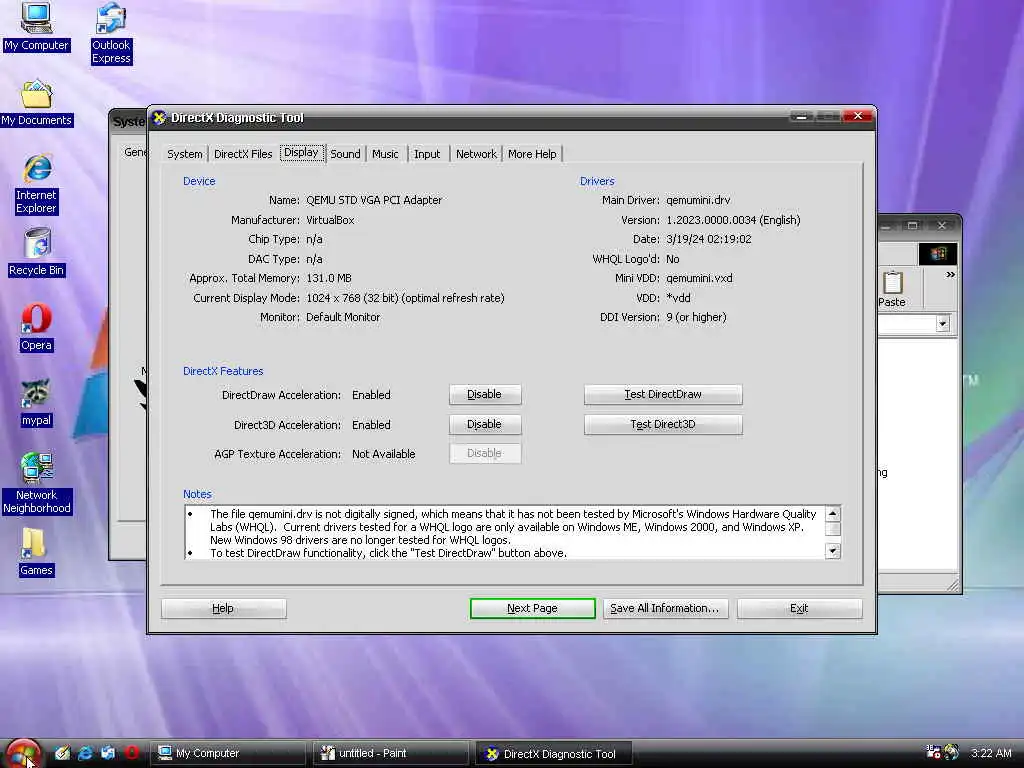Image resolution: width=1024 pixels, height=768 pixels.
Task: Click the date 3/19/24 02:19:02
Action: click(709, 239)
